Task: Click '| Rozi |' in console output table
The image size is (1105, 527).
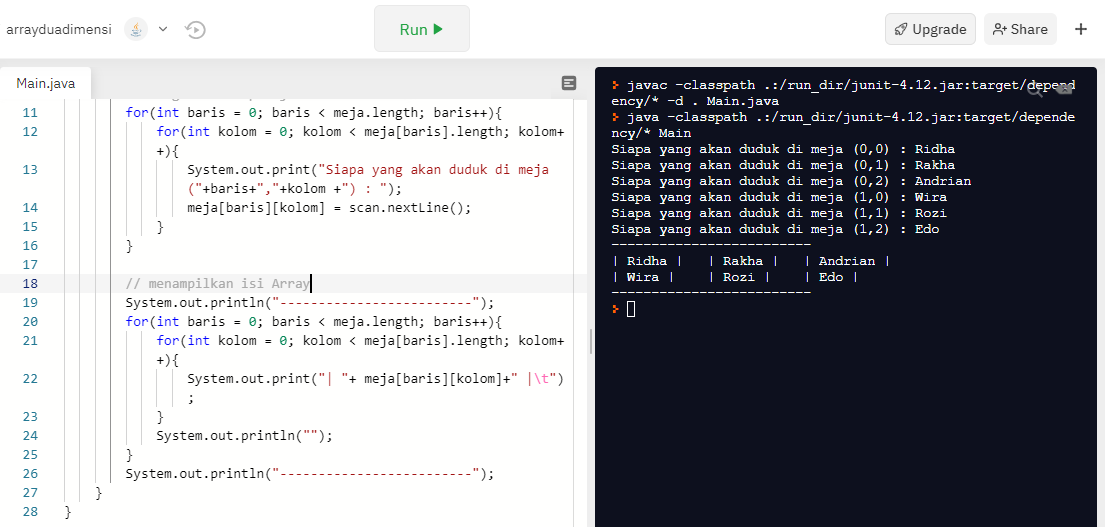Action: click(x=739, y=278)
